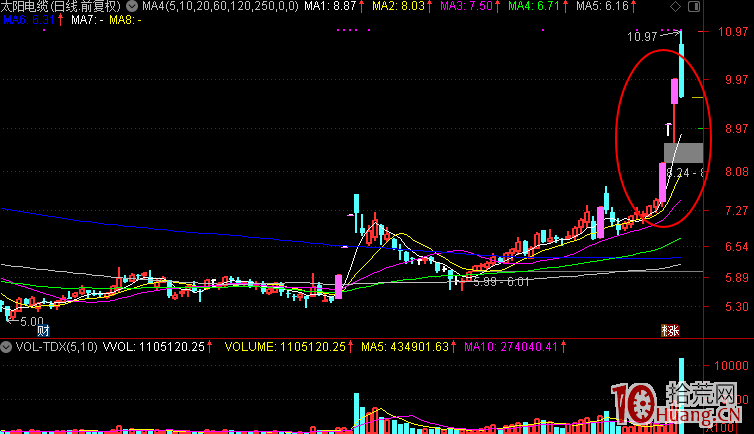Click the diamond icon at top right

pos(676,6)
